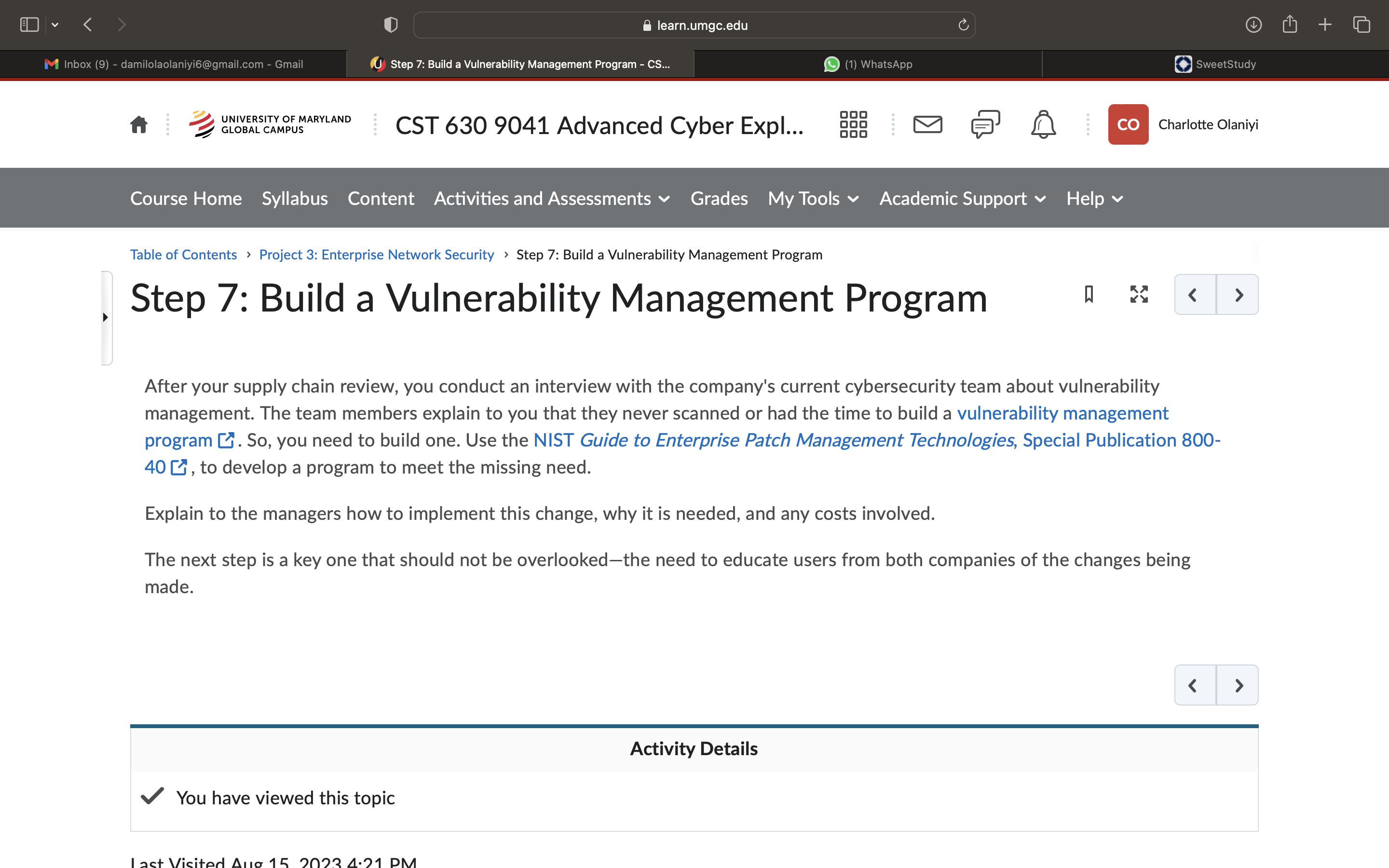Open the Safari share menu
Image resolution: width=1389 pixels, height=868 pixels.
tap(1290, 24)
